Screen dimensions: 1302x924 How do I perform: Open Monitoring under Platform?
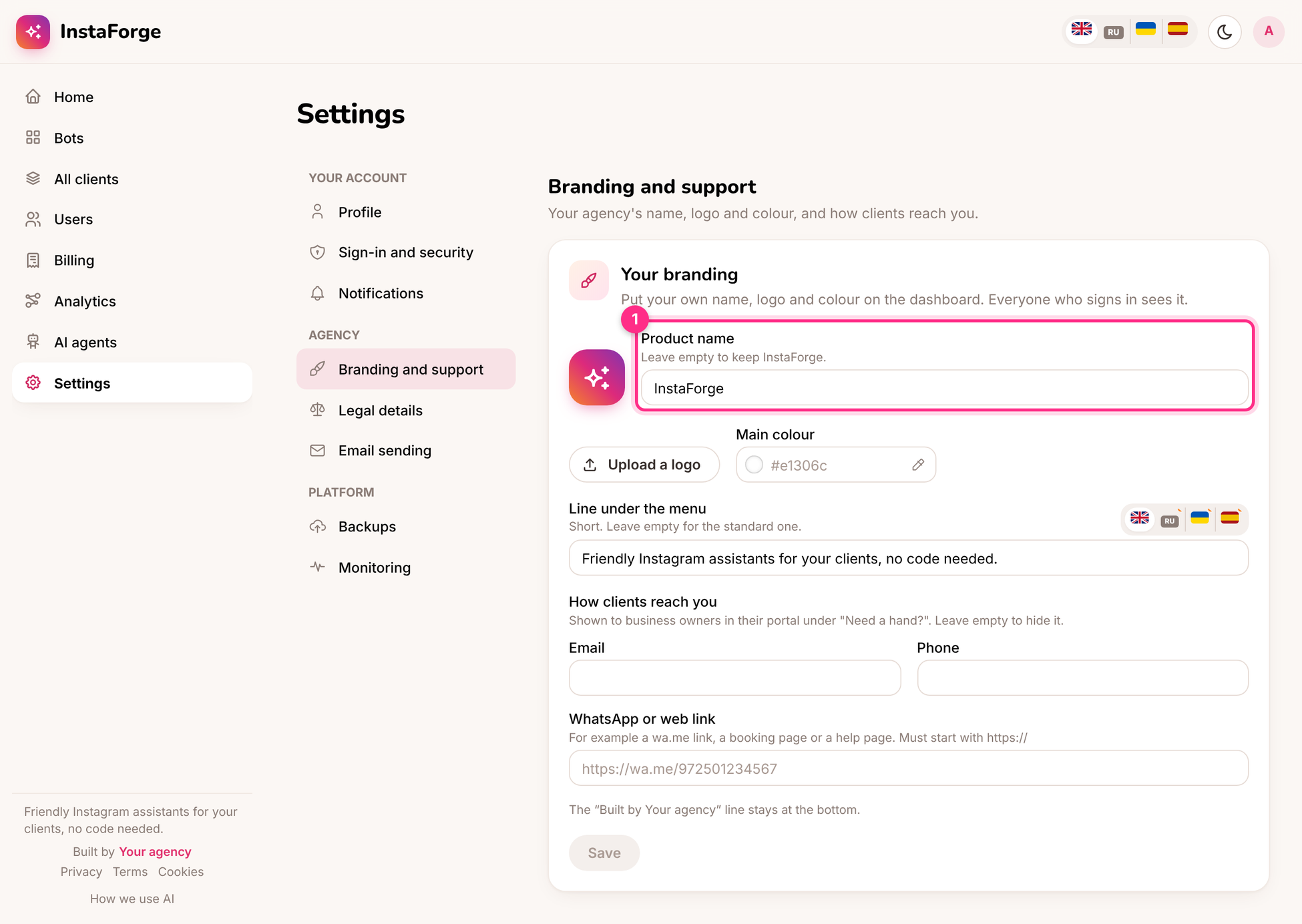click(406, 567)
